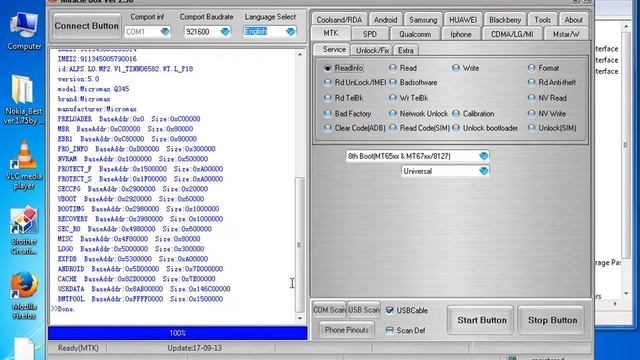Expand the Comport inf COM1 dropdown
This screenshot has height=360, width=640.
click(165, 31)
